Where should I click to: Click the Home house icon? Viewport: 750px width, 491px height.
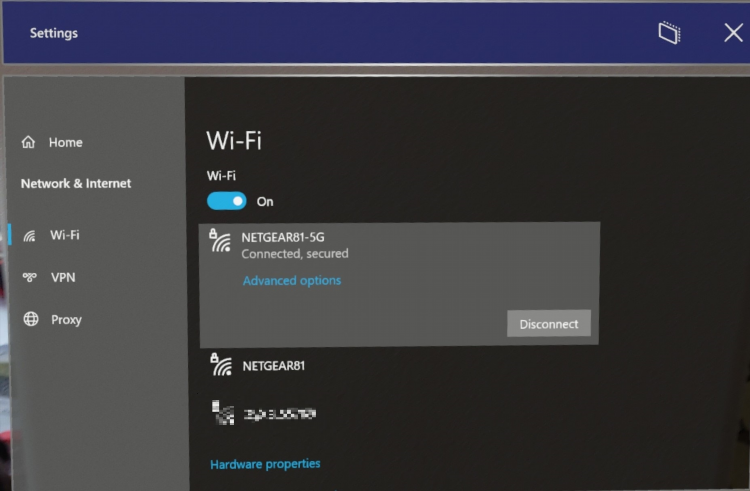coord(28,142)
